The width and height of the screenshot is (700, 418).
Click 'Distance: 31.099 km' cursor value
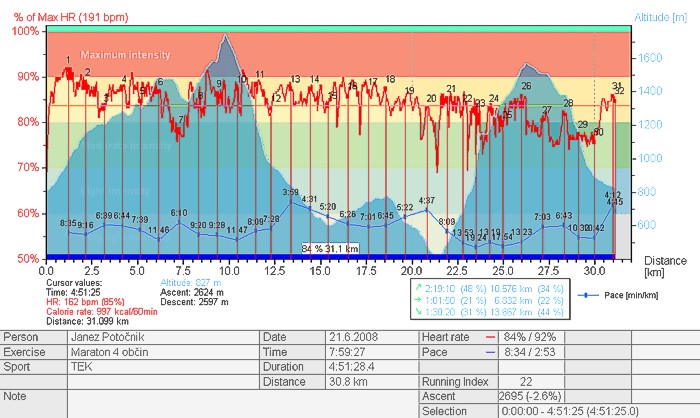coord(88,321)
